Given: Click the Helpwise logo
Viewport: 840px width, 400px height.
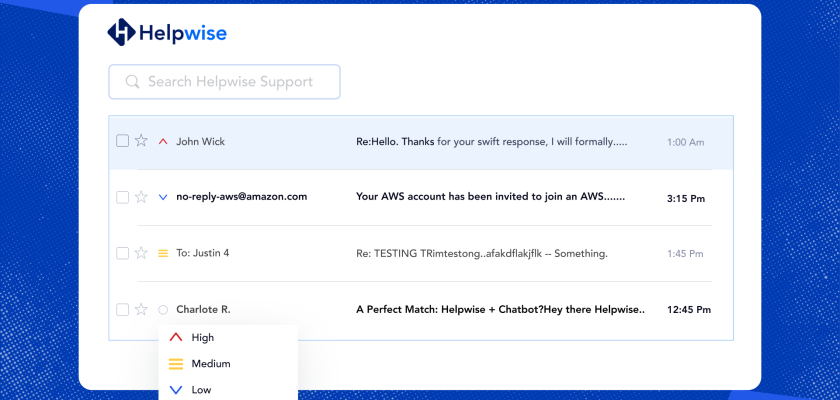Looking at the screenshot, I should (x=167, y=33).
